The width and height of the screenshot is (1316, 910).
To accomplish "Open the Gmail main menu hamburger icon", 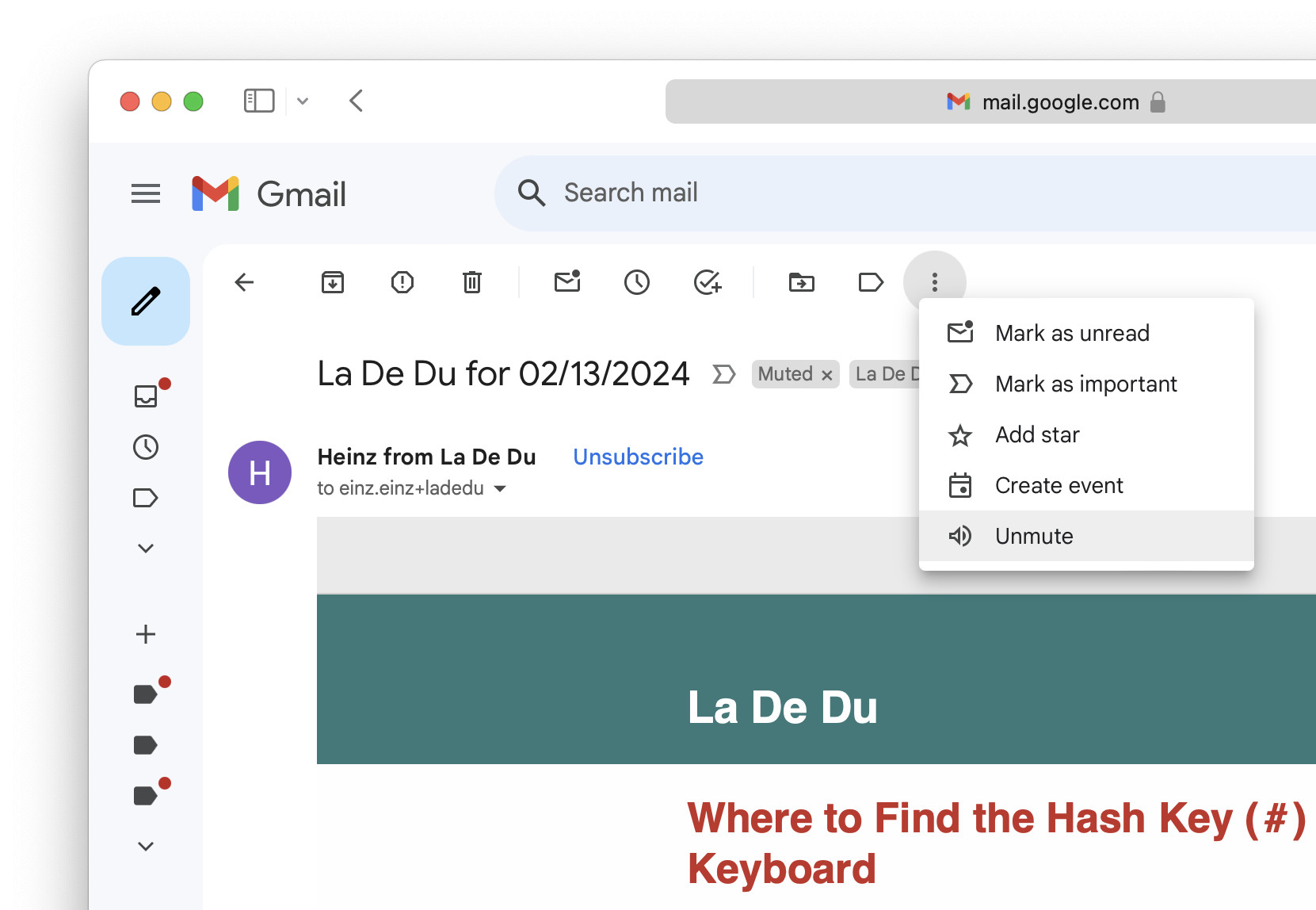I will click(146, 193).
